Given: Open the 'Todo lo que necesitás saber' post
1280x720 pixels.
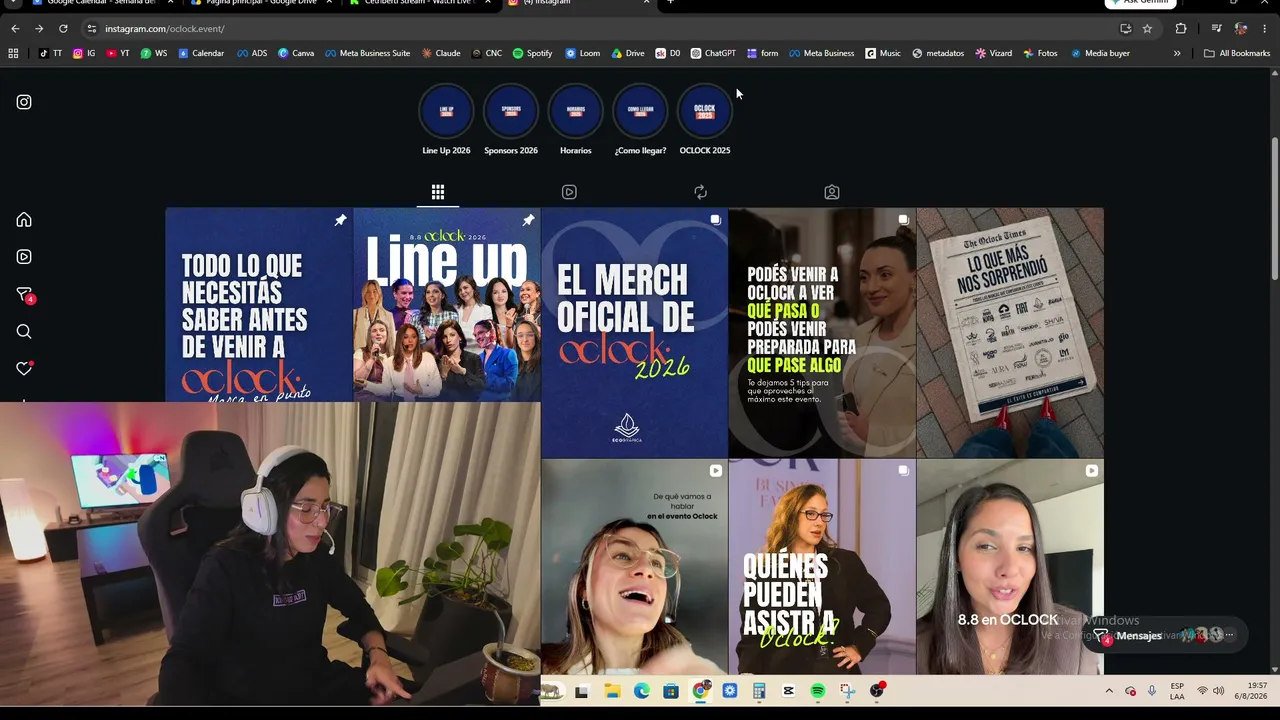Looking at the screenshot, I should coord(259,305).
